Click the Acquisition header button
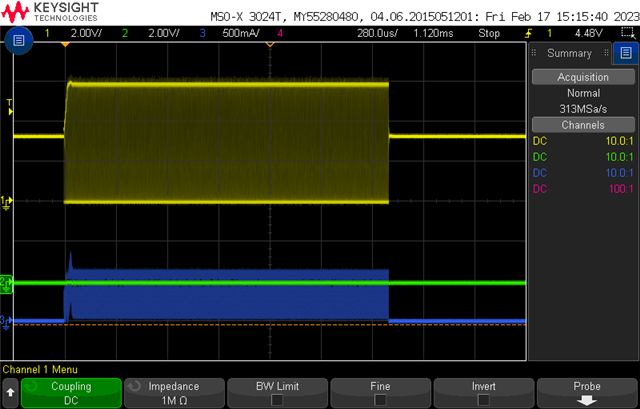640x409 pixels. click(x=583, y=77)
